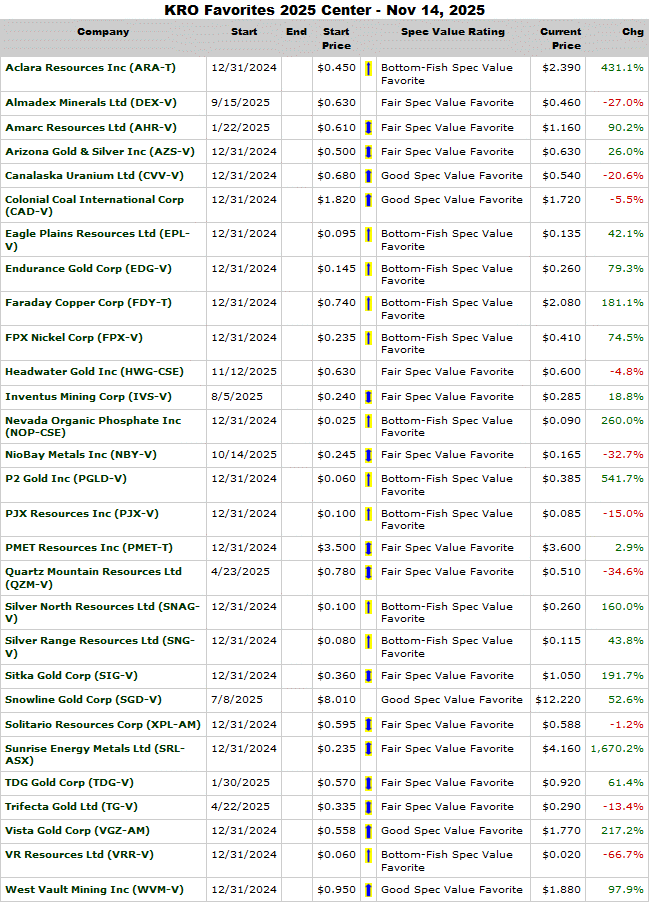Click the yellow arrow in Endurance Gold row
Image resolution: width=650 pixels, height=903 pixels.
[x=368, y=269]
